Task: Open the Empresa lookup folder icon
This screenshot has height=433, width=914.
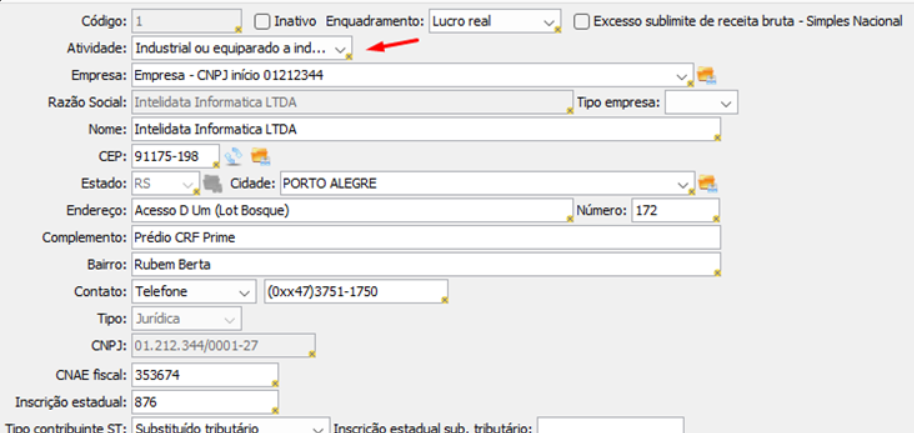Action: [x=708, y=75]
